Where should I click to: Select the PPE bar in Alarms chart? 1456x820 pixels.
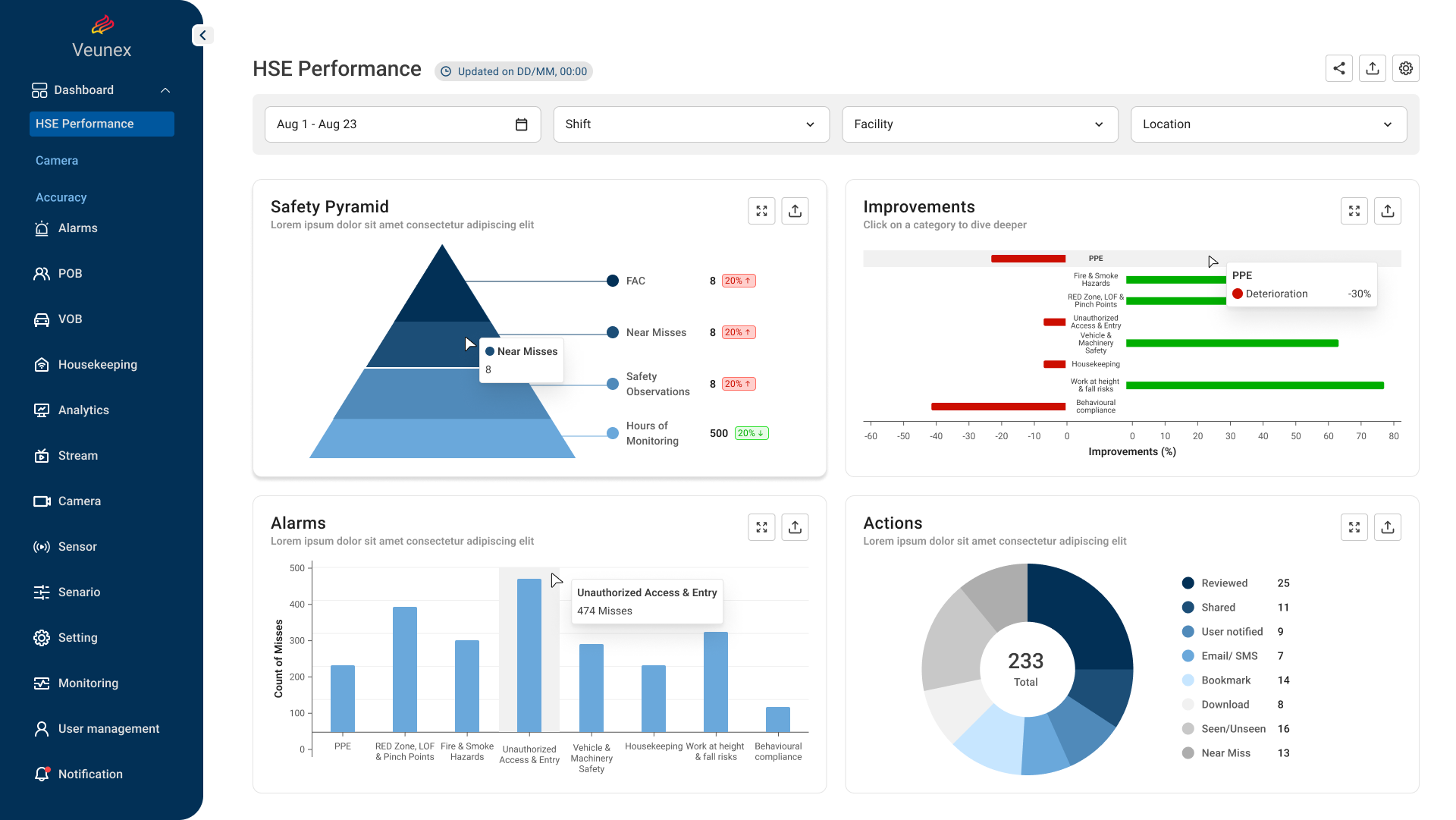pyautogui.click(x=343, y=699)
